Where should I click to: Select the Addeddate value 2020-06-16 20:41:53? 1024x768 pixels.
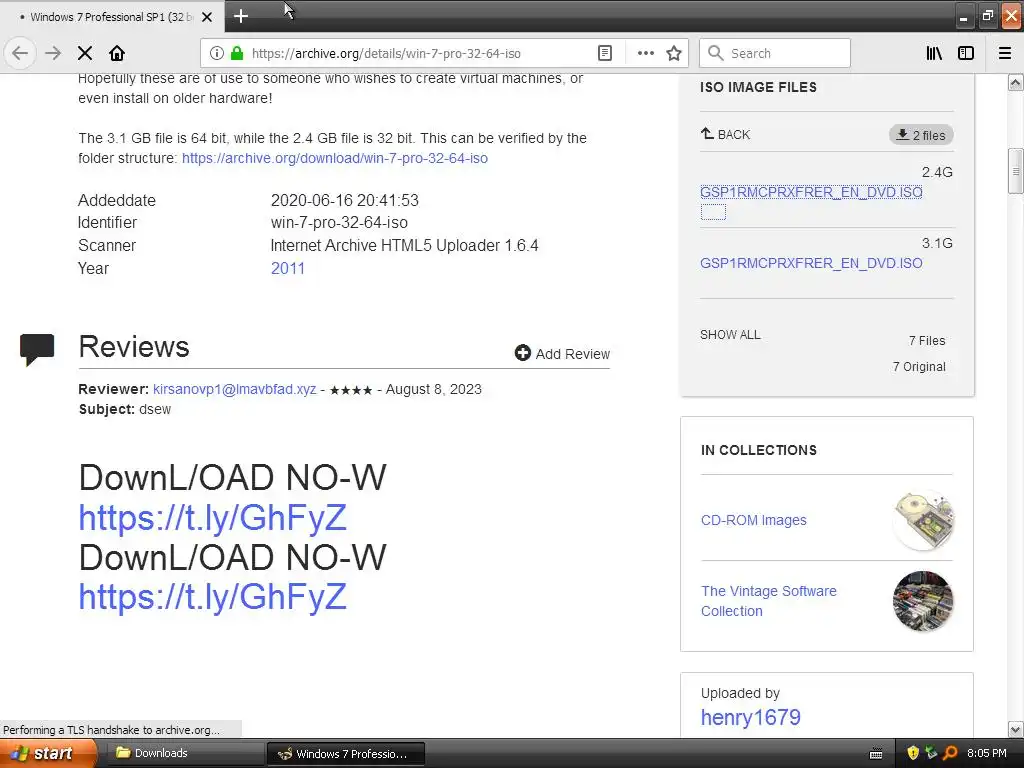345,200
